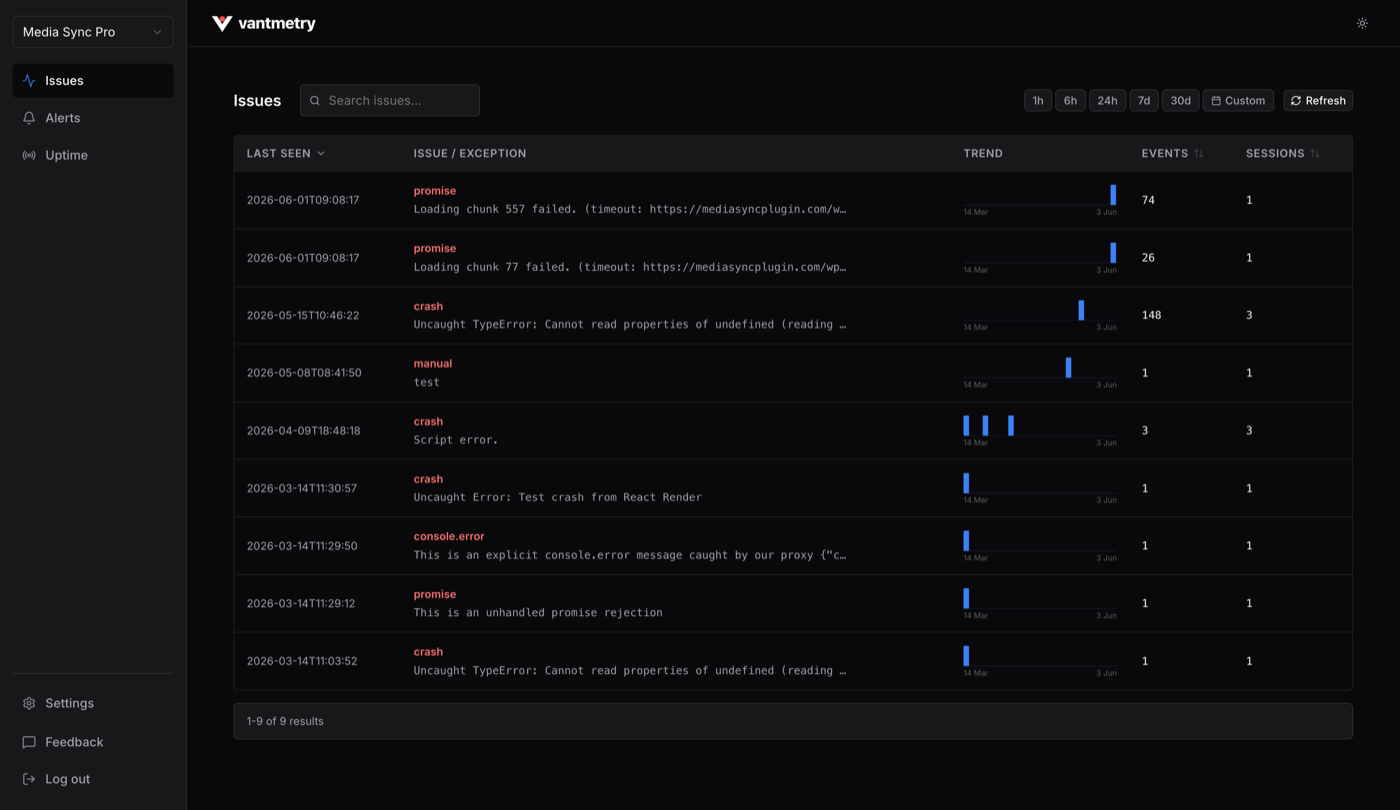The image size is (1400, 810).
Task: Toggle the light/dark theme sun icon
Action: 1362,23
